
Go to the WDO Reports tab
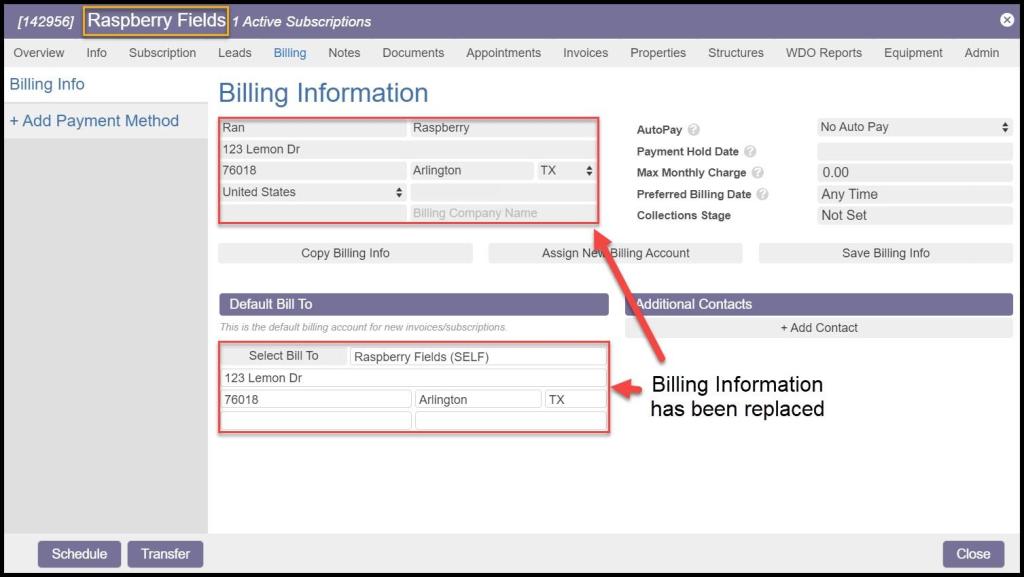point(823,53)
